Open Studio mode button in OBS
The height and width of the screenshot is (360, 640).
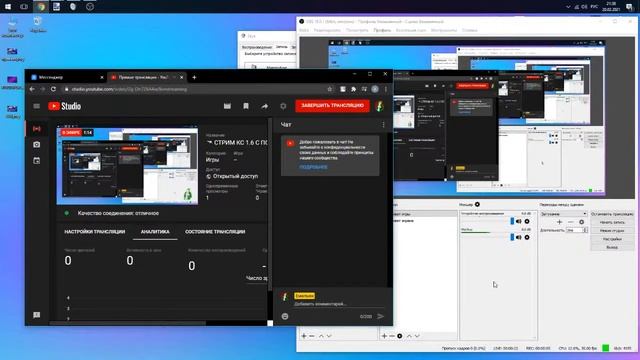612,231
